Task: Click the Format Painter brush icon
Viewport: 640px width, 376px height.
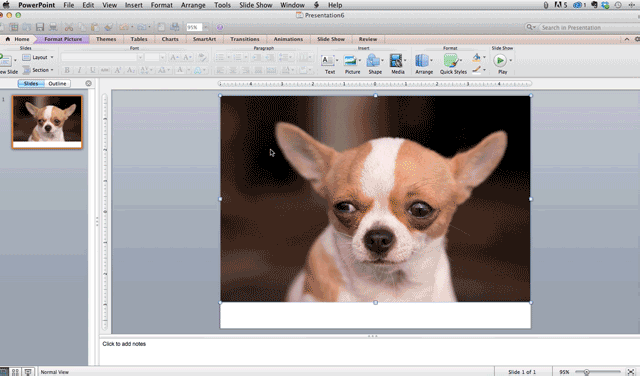Action: 108,27
